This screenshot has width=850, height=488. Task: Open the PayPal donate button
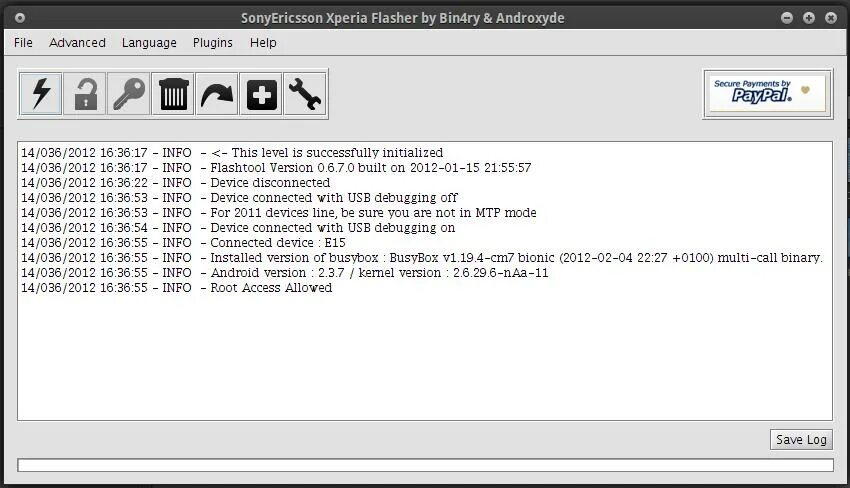point(768,94)
